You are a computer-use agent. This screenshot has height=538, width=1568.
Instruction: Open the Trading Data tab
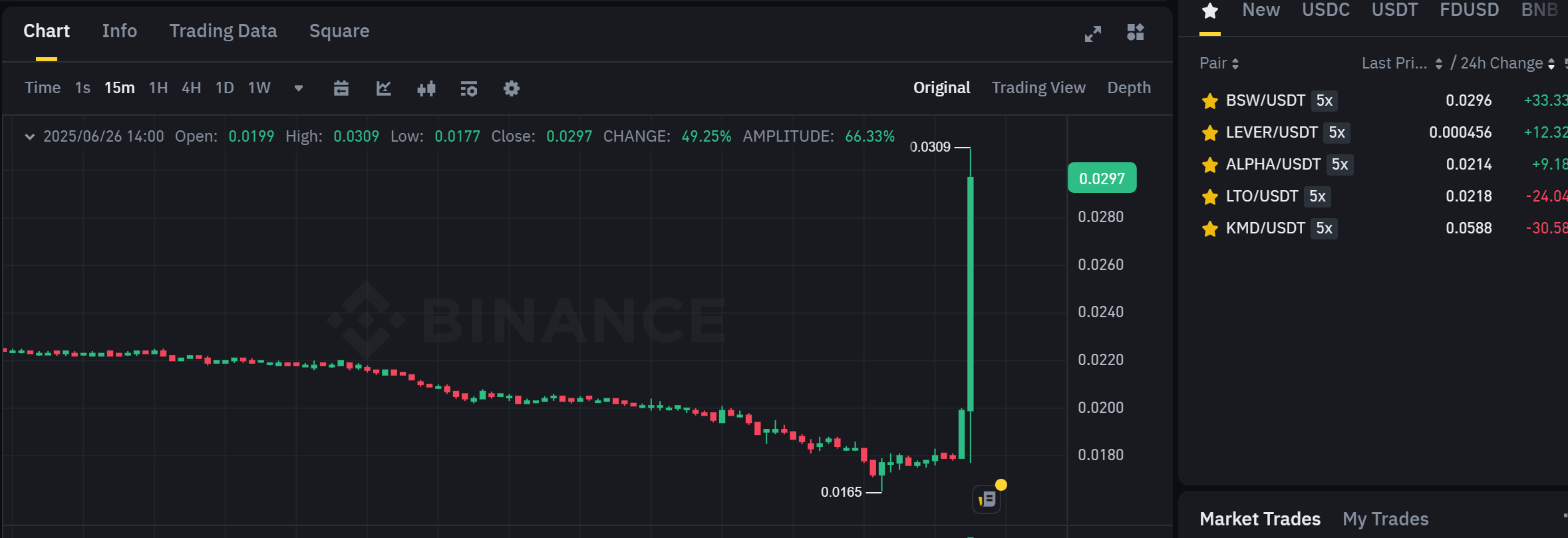223,31
